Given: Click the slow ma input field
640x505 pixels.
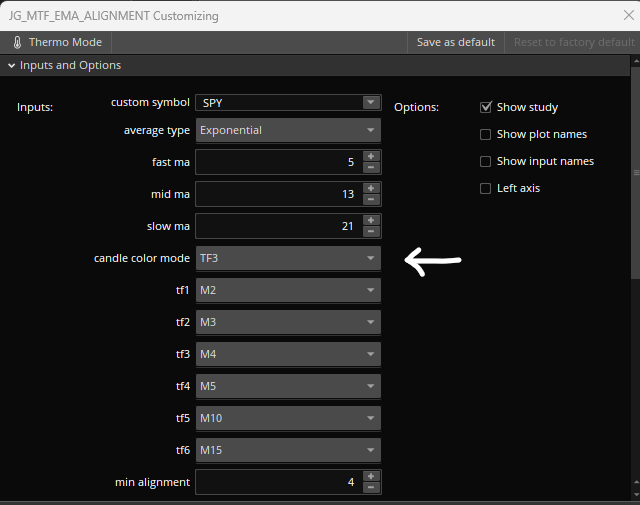Looking at the screenshot, I should click(277, 226).
